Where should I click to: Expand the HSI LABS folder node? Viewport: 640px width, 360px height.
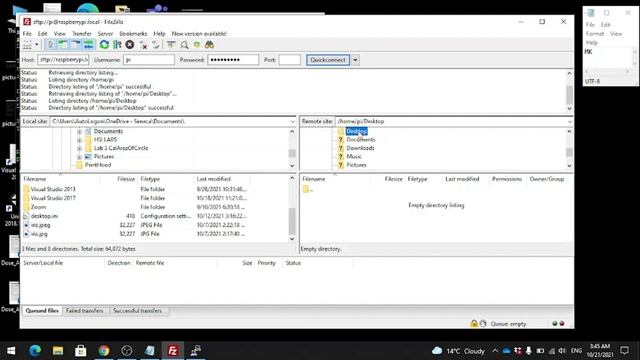(80, 140)
